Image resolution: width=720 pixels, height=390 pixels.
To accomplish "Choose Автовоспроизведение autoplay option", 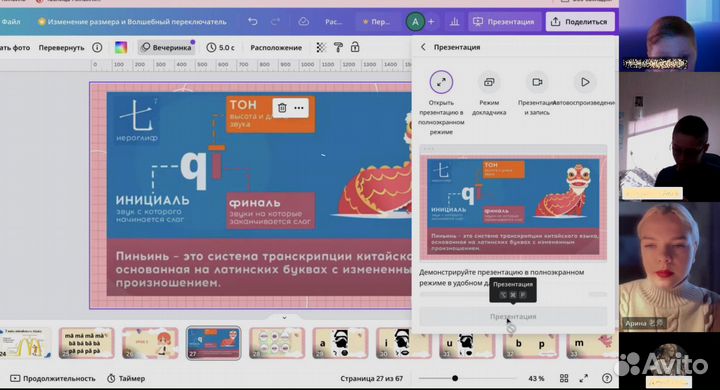I will [585, 89].
